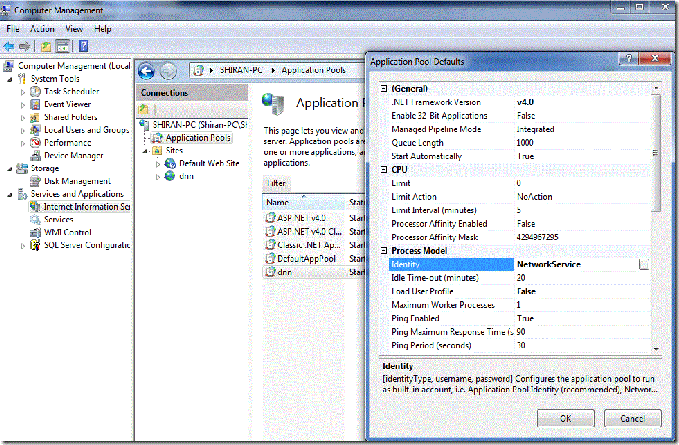The width and height of the screenshot is (679, 445).
Task: Open the Action menu
Action: [x=42, y=29]
